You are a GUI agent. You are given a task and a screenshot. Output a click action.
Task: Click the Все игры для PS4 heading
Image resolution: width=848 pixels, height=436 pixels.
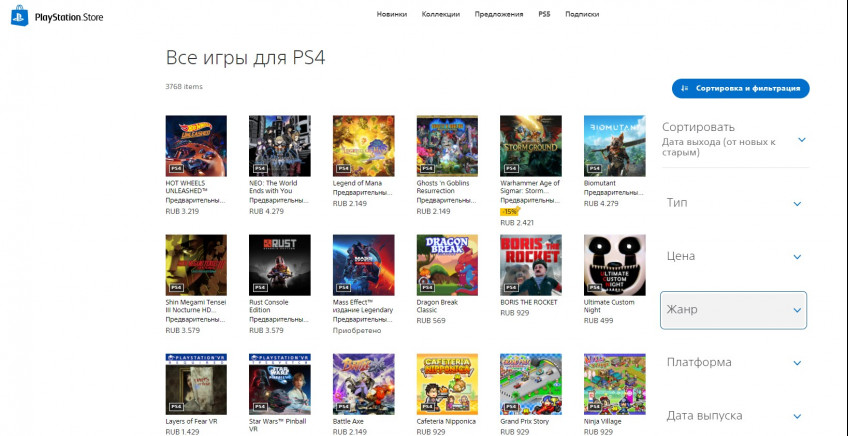pyautogui.click(x=245, y=58)
